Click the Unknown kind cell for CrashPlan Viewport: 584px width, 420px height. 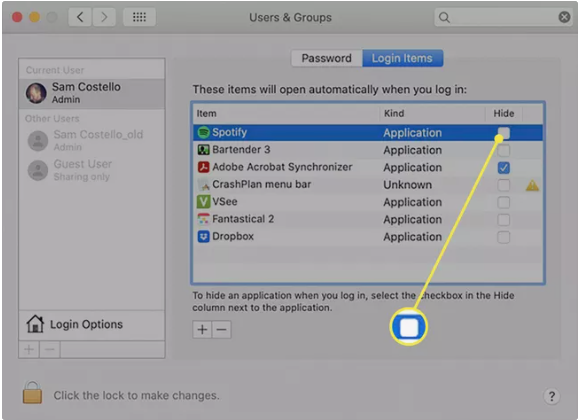[x=407, y=185]
